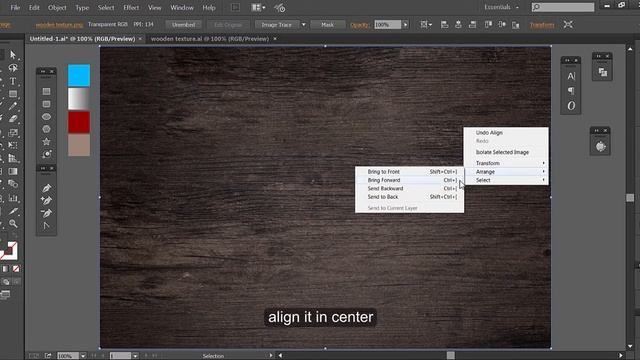
Task: Click the Mask button
Action: (x=327, y=24)
